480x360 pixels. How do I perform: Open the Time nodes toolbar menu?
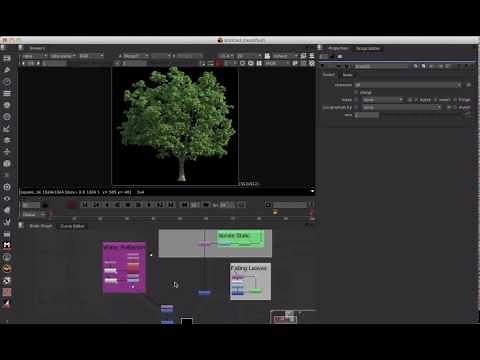click(x=7, y=82)
